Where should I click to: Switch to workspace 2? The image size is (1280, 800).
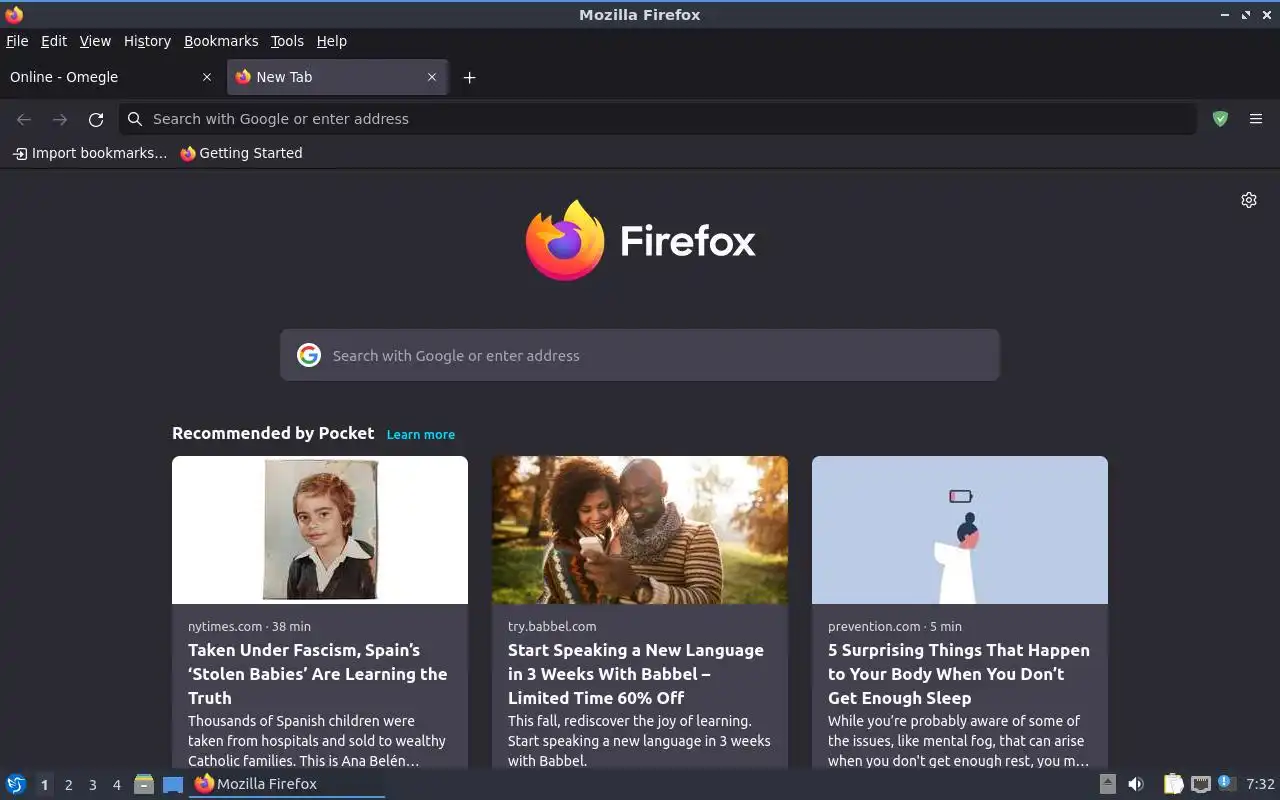pyautogui.click(x=68, y=785)
